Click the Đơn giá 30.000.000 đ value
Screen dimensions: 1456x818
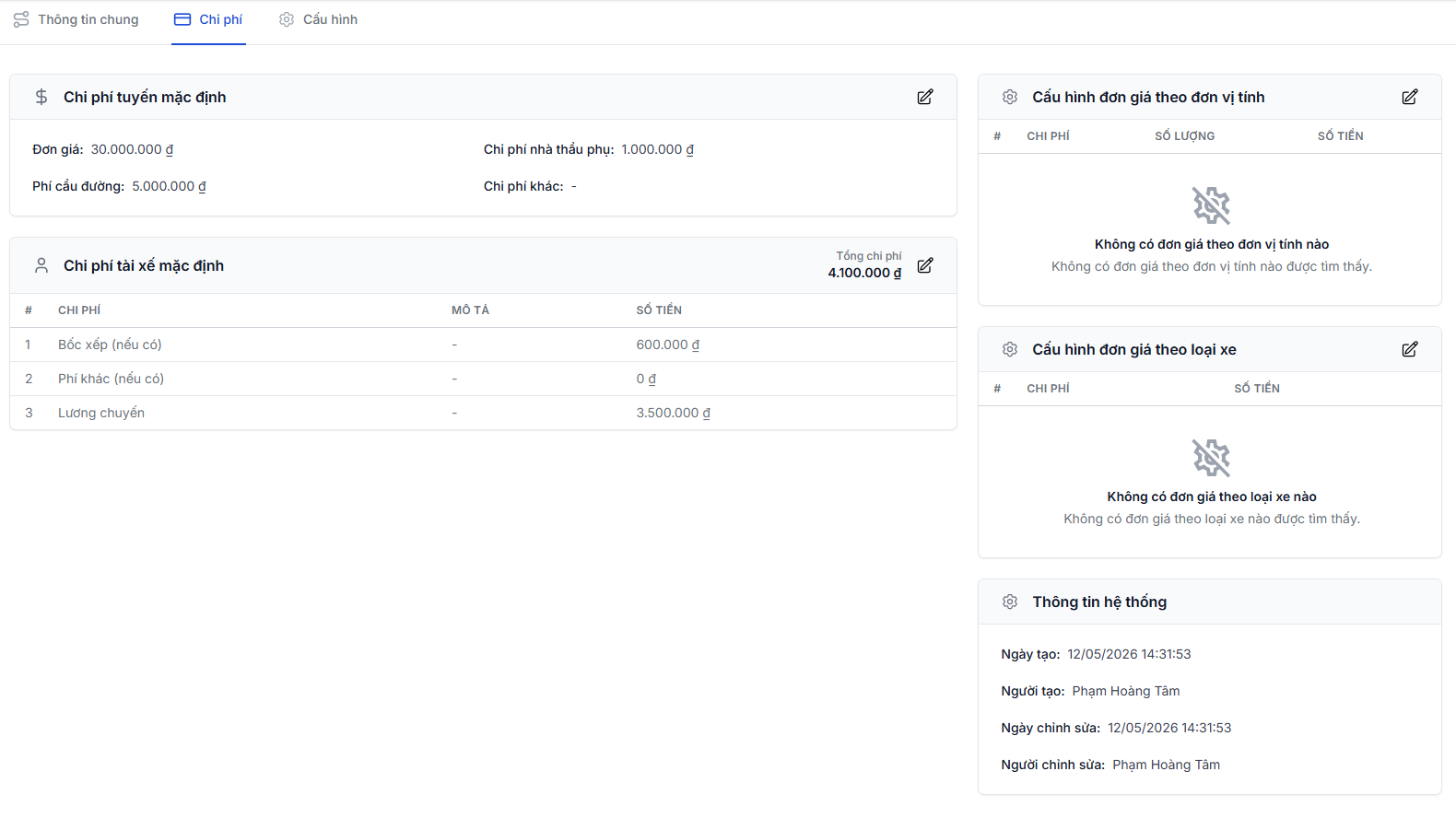click(132, 149)
